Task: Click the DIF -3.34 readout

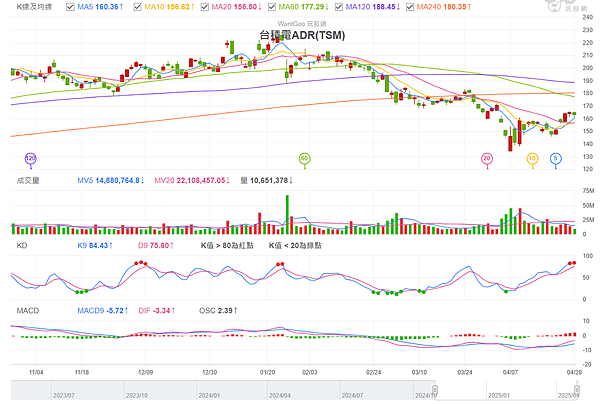Action: 157,311
